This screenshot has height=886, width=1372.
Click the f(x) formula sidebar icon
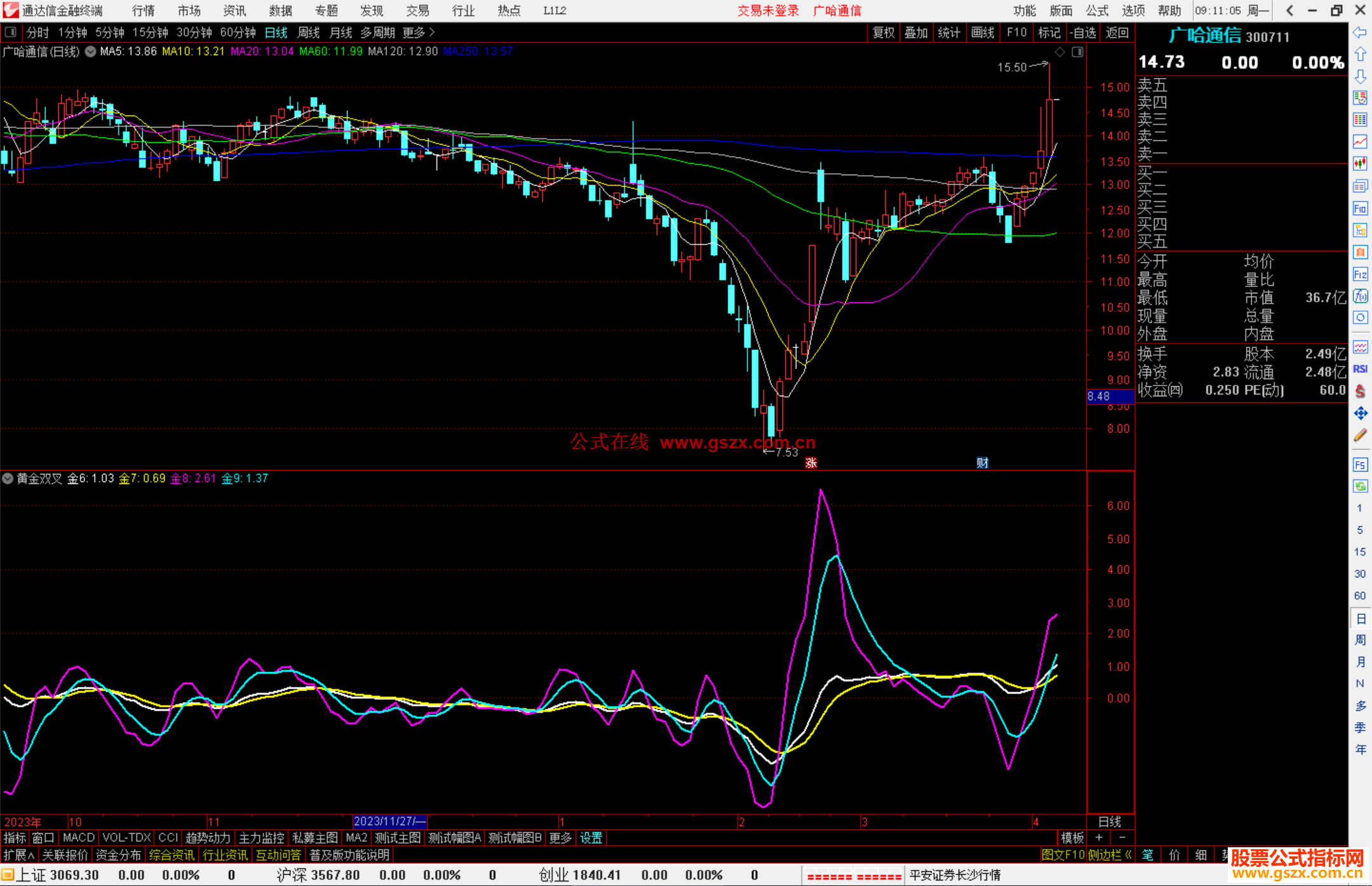pyautogui.click(x=1360, y=296)
